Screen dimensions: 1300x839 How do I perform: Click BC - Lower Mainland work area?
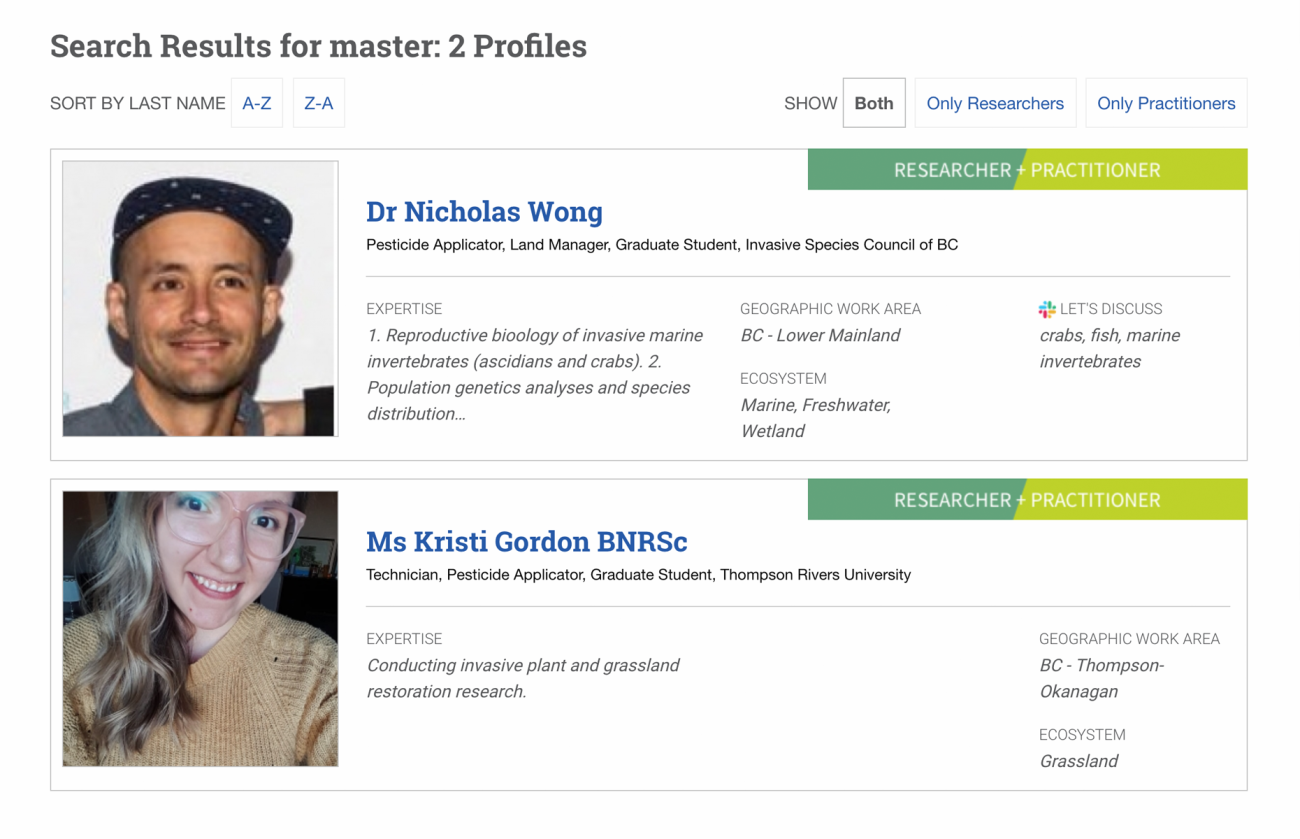[820, 335]
